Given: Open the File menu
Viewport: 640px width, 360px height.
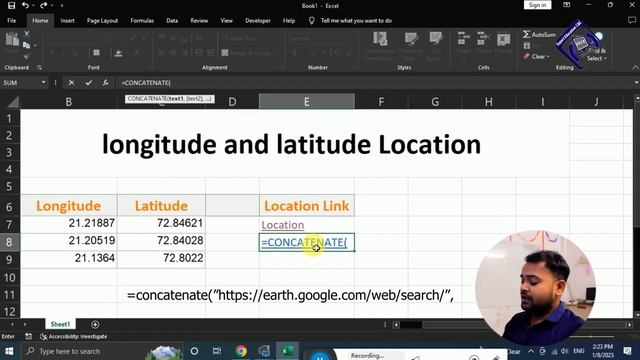Looking at the screenshot, I should pyautogui.click(x=12, y=20).
